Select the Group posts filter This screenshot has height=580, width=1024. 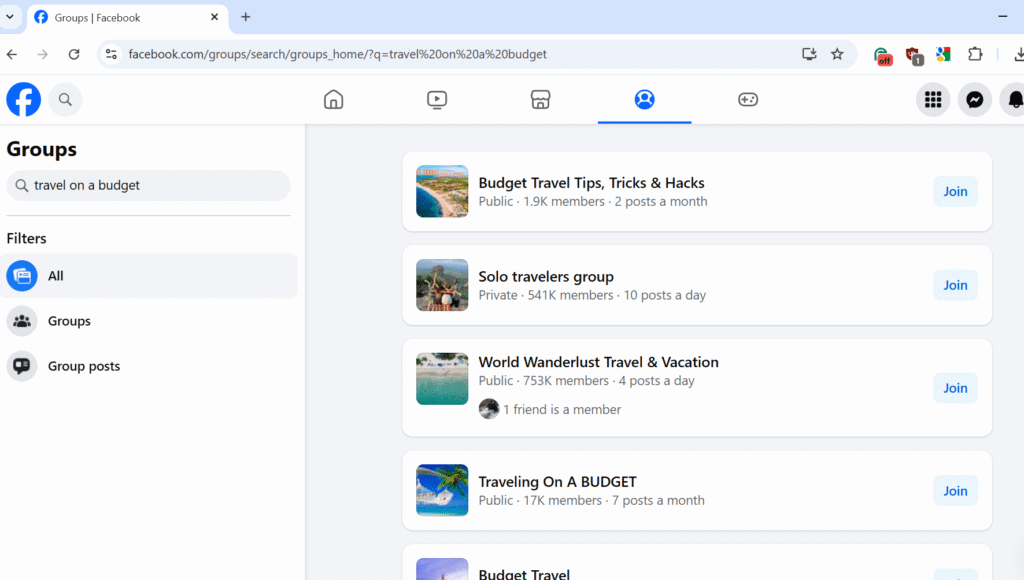coord(149,366)
